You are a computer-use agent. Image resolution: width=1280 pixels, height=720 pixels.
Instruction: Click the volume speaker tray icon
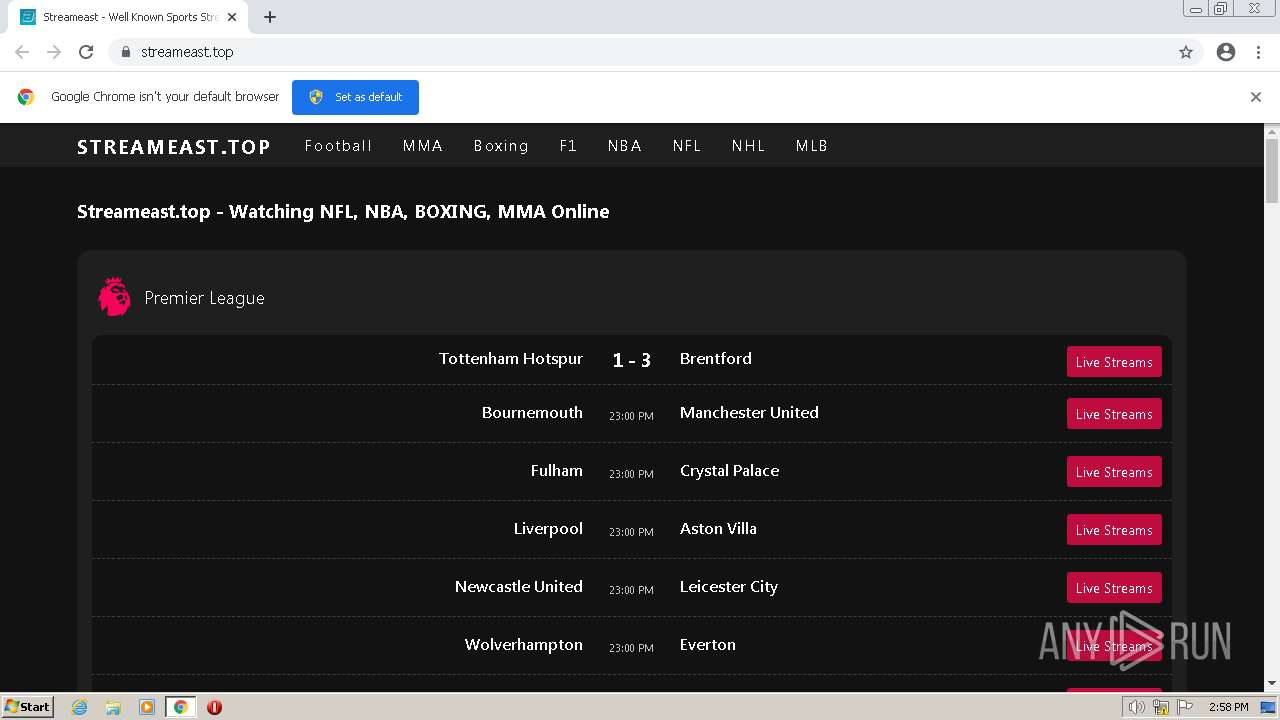point(1137,707)
